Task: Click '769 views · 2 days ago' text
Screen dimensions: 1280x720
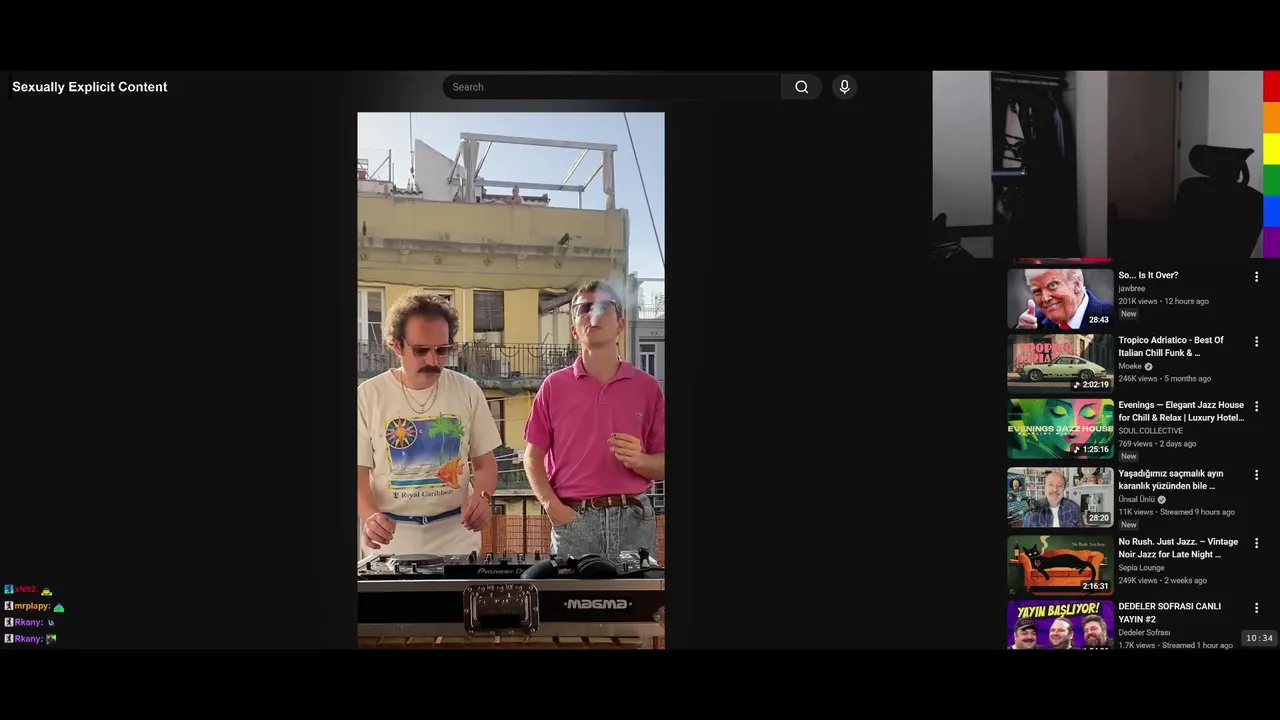Action: pos(1157,443)
